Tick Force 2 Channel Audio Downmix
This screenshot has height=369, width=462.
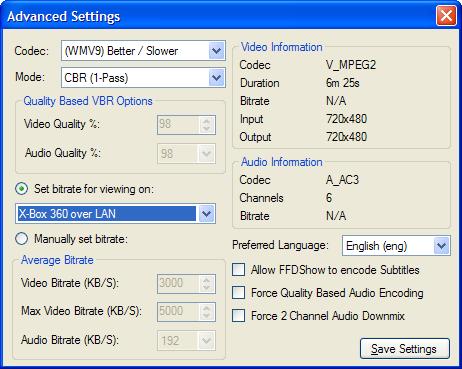(x=238, y=315)
